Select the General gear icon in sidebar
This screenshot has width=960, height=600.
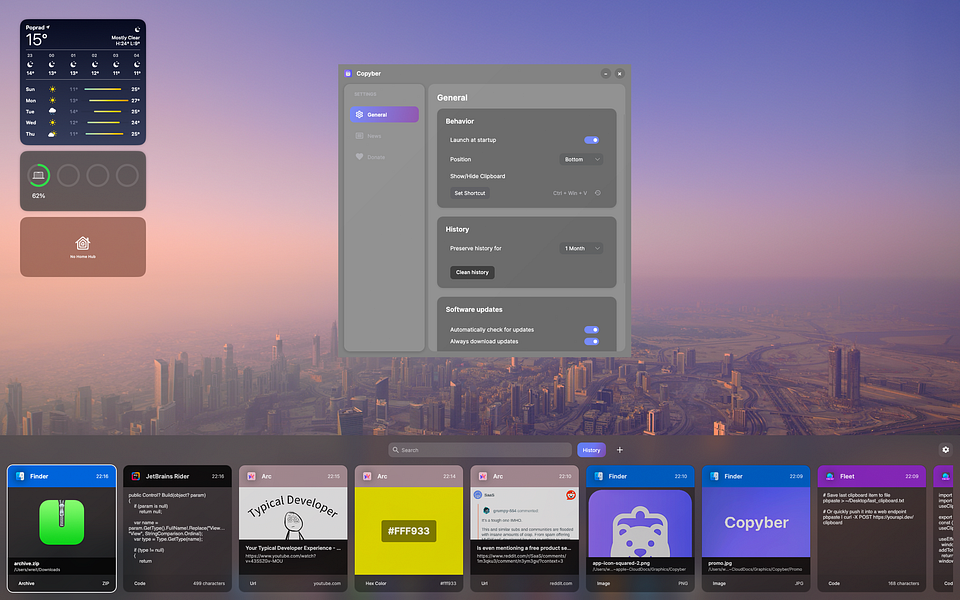pos(359,114)
